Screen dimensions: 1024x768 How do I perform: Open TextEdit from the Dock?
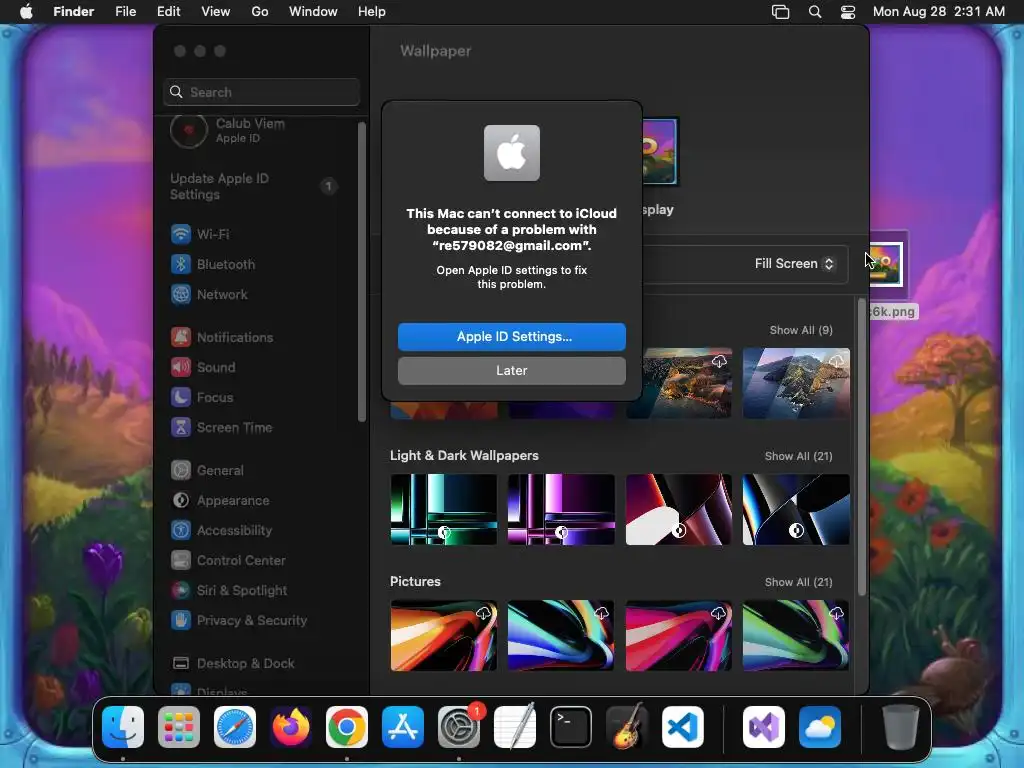[x=515, y=727]
